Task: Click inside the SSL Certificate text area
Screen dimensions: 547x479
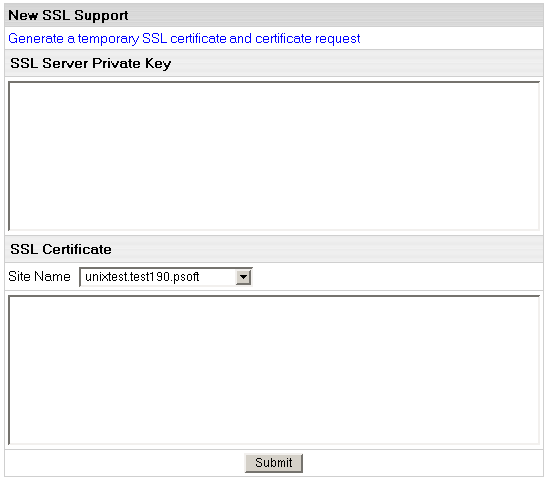Action: [274, 370]
